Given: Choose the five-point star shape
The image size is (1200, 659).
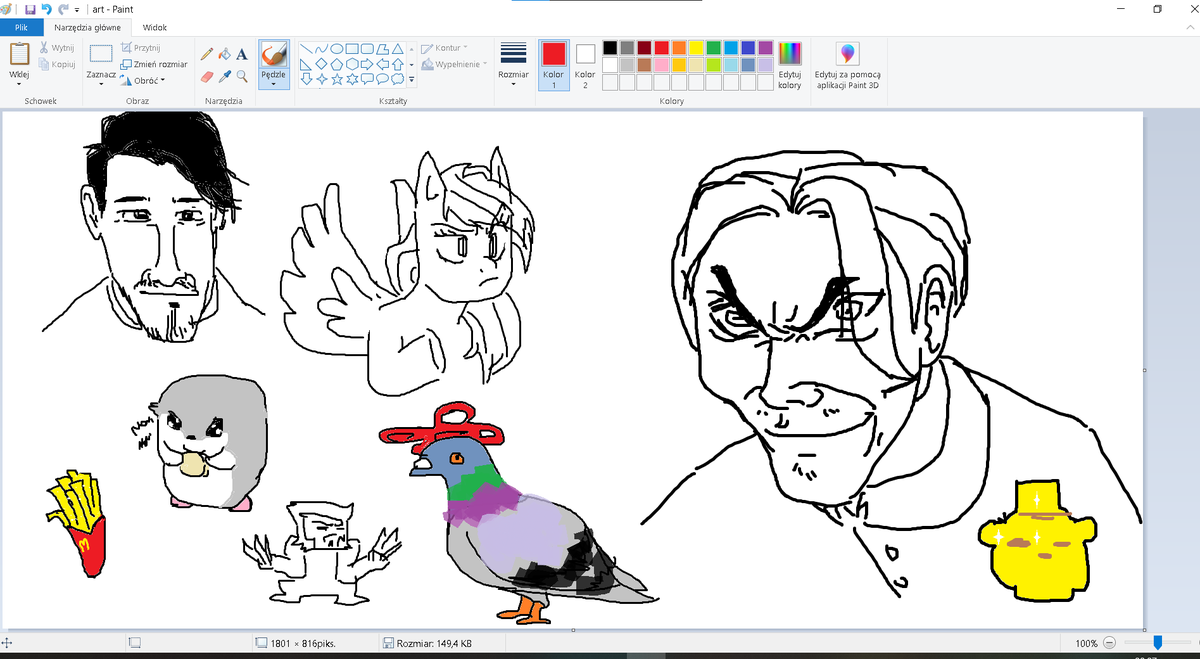Looking at the screenshot, I should (338, 78).
